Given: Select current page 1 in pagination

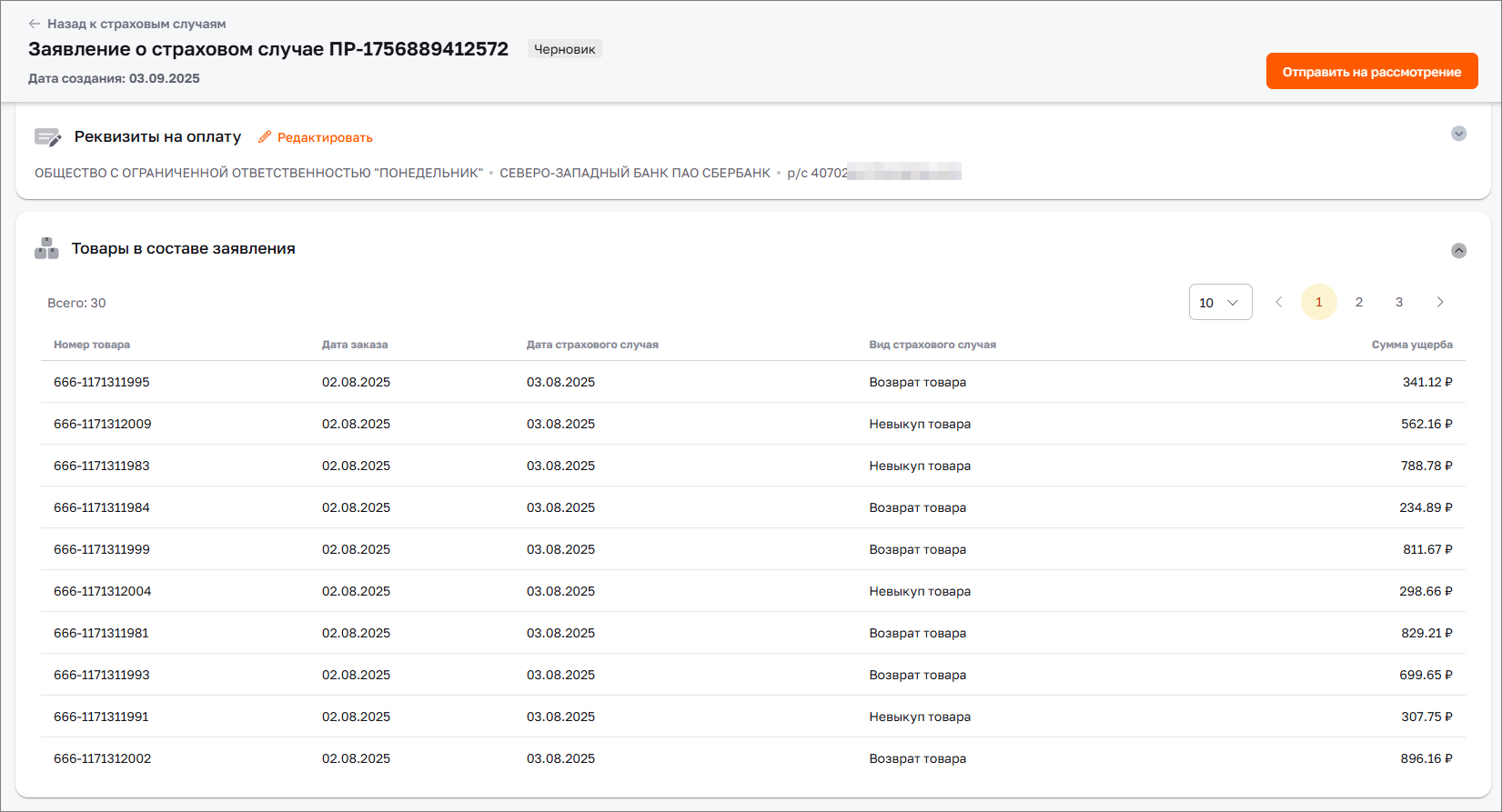Looking at the screenshot, I should tap(1318, 302).
